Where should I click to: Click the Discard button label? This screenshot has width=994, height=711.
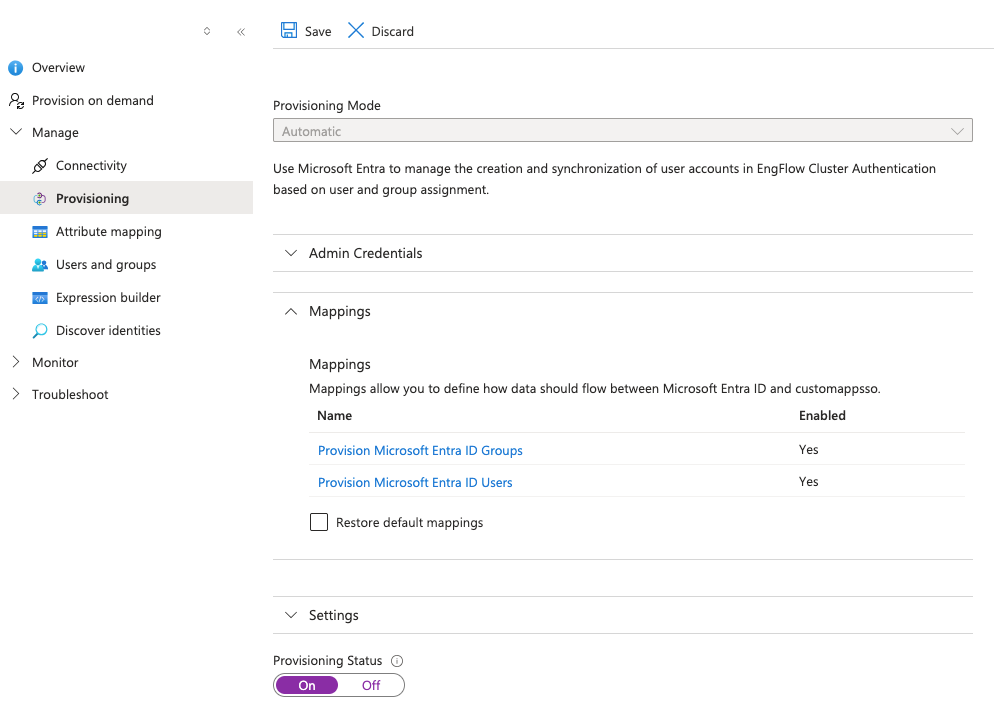pyautogui.click(x=392, y=32)
